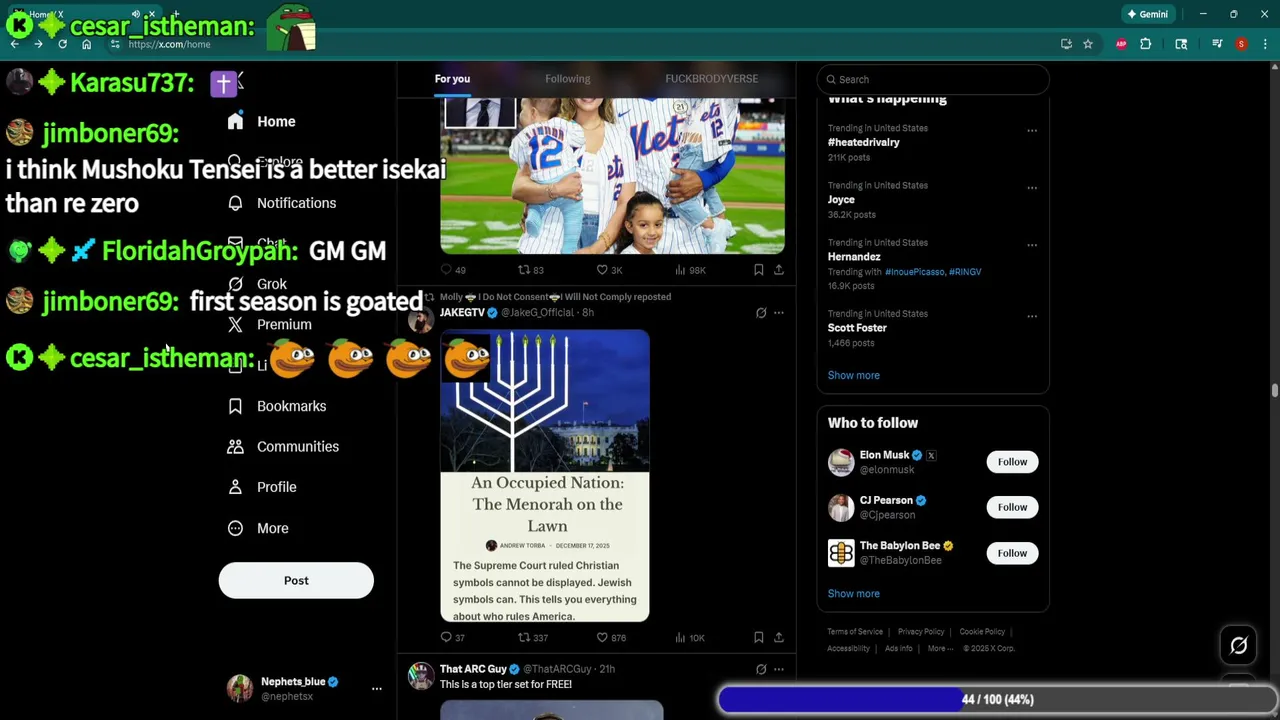Switch to the For you tab

point(452,79)
